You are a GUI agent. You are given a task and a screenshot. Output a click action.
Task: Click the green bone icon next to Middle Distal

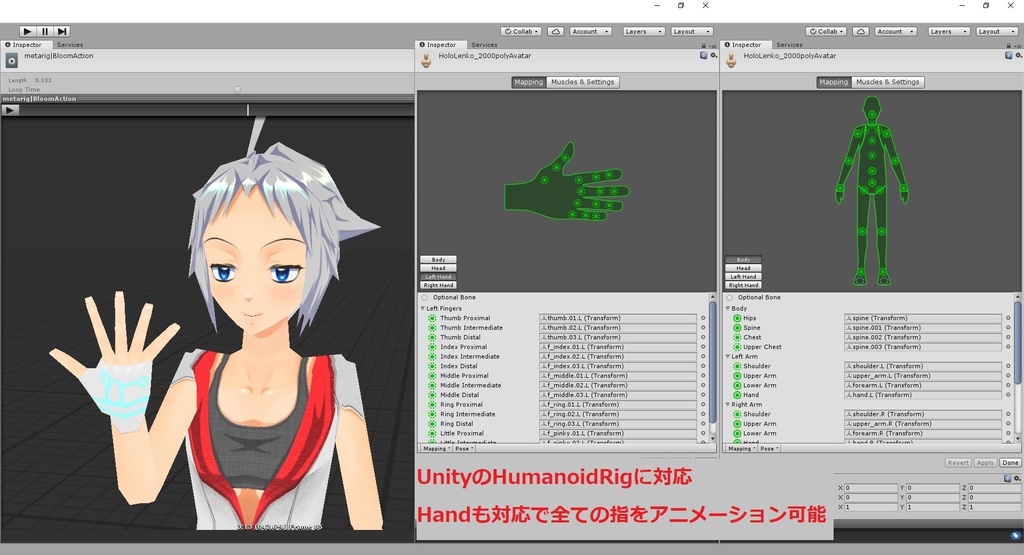click(432, 395)
